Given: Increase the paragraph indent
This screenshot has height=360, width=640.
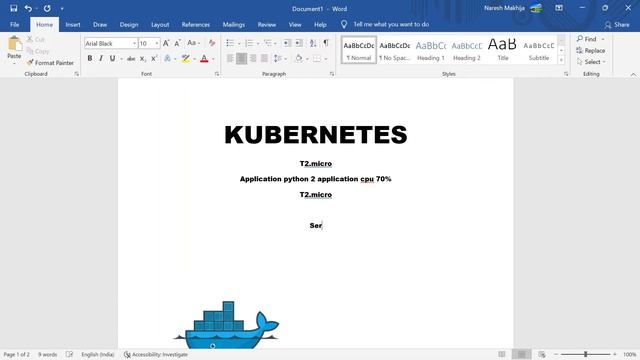Looking at the screenshot, I should click(299, 43).
